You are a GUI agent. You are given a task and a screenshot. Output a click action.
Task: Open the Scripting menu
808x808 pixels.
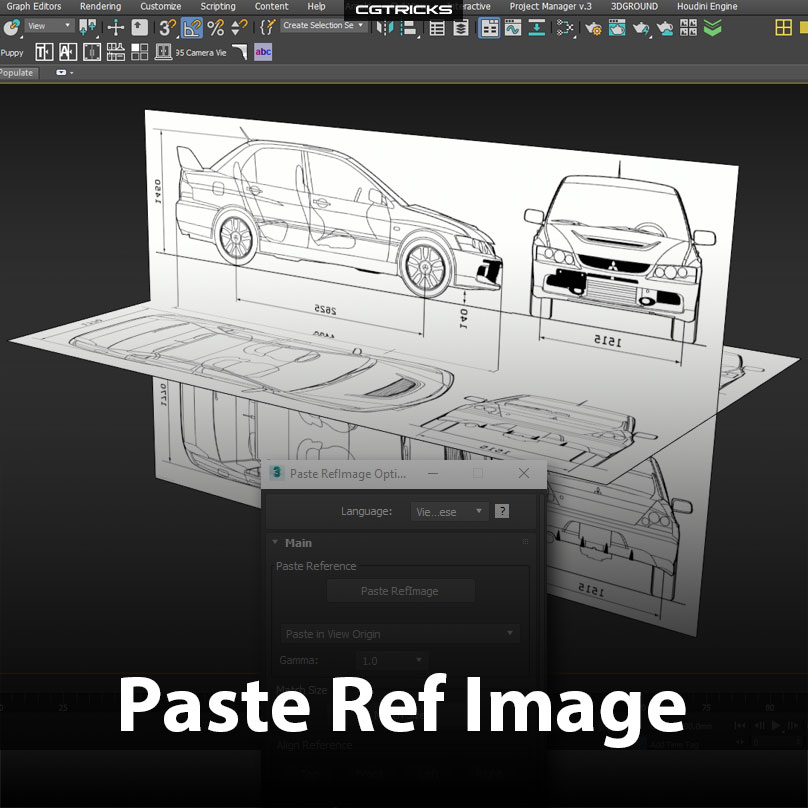click(x=217, y=6)
